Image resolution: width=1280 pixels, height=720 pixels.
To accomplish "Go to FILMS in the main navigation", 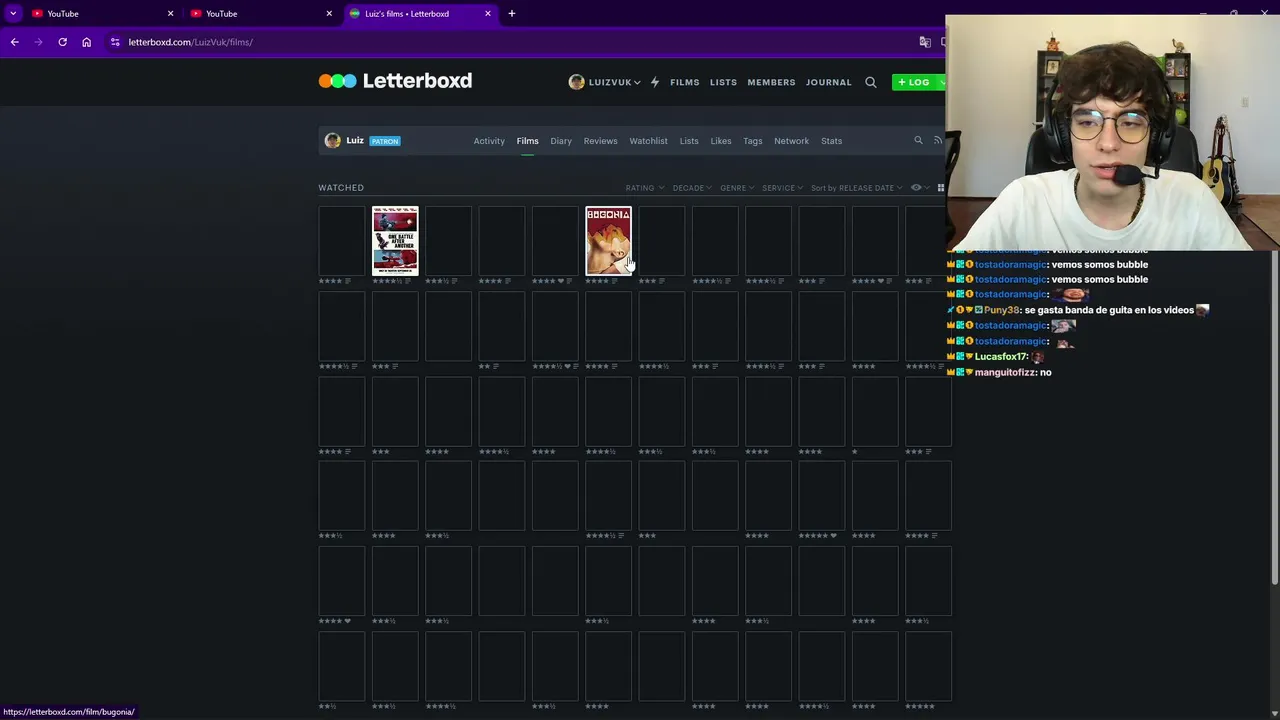I will point(685,82).
